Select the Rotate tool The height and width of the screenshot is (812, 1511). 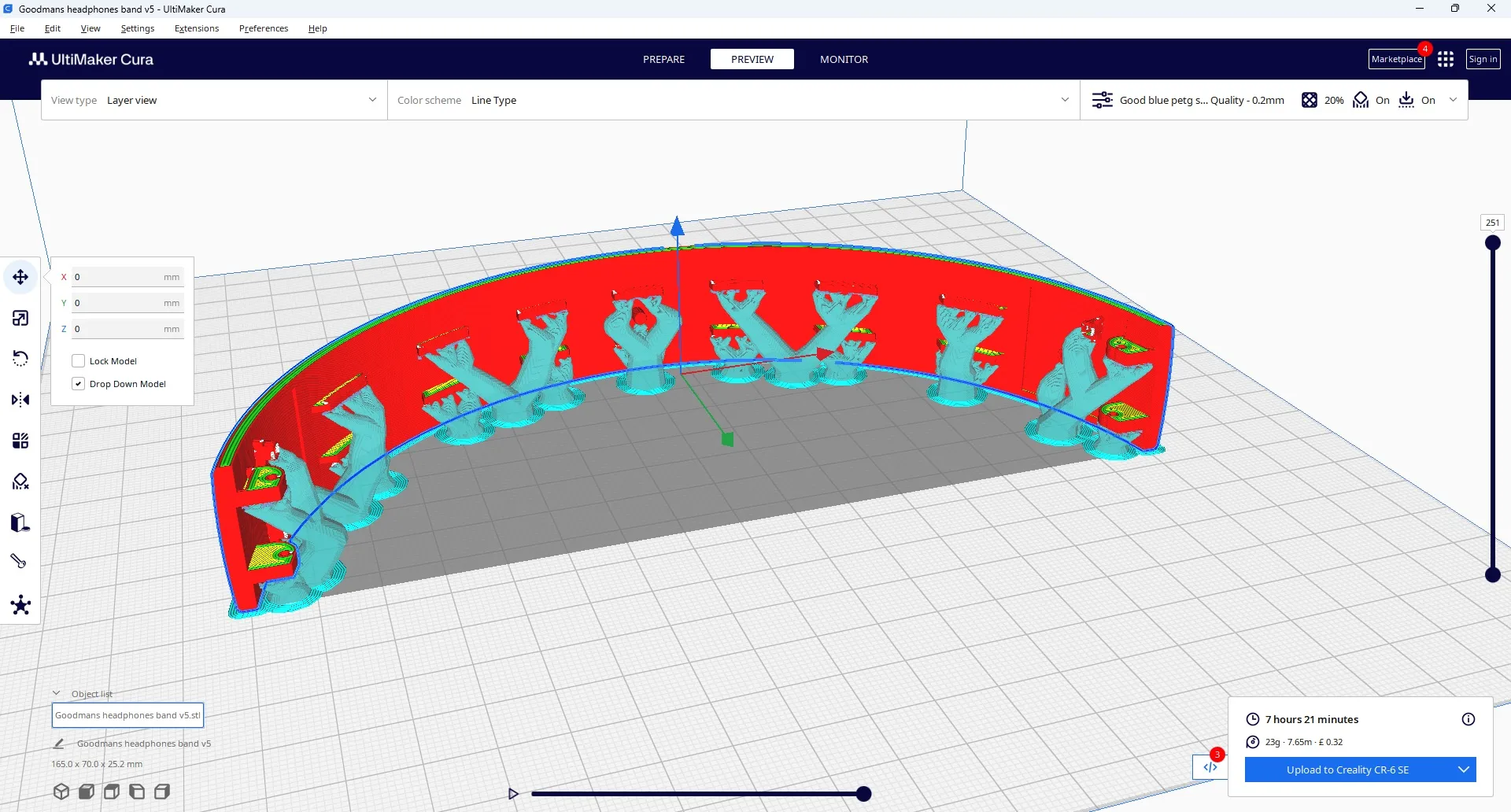[20, 359]
